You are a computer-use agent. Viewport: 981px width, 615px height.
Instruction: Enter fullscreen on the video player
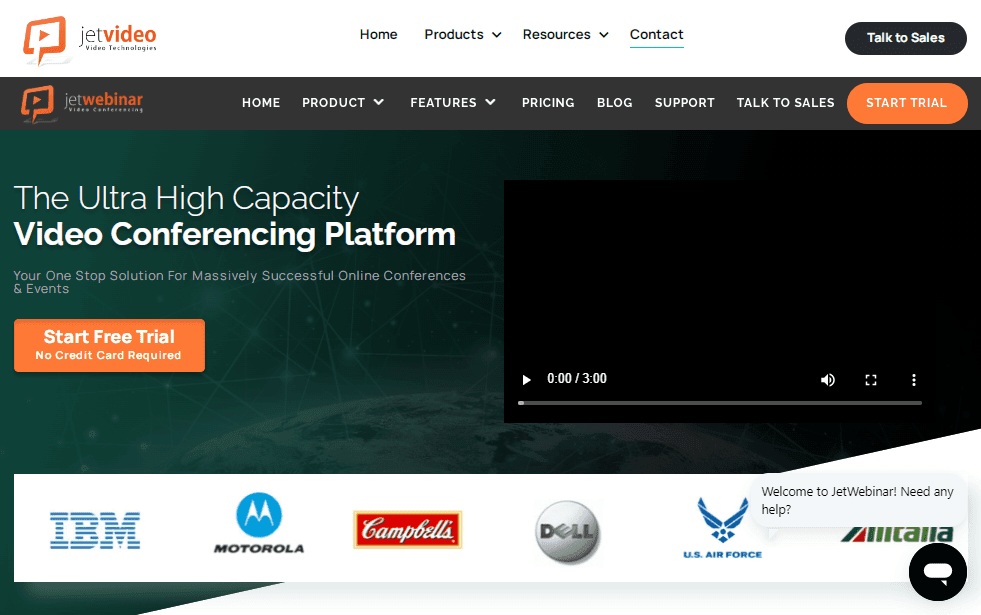click(871, 380)
